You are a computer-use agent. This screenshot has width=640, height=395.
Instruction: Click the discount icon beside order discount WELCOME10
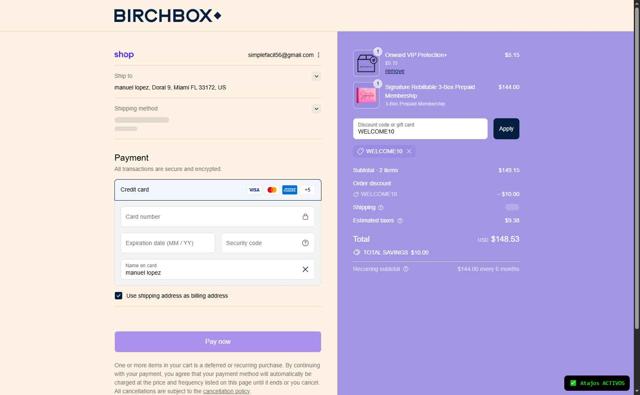[356, 194]
